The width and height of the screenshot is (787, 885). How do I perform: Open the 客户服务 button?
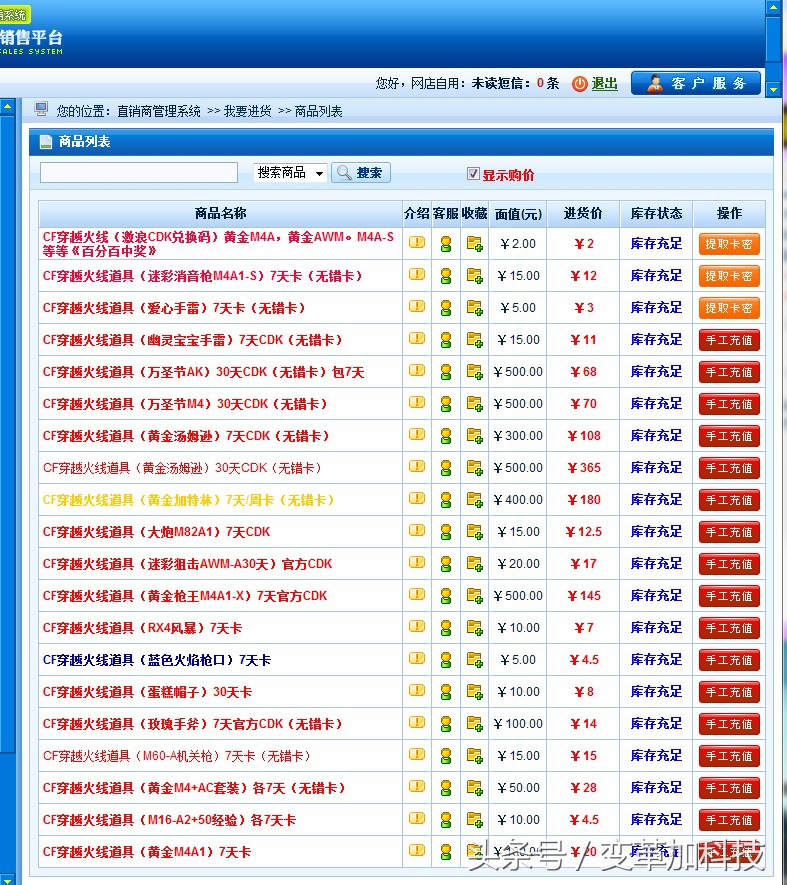696,83
